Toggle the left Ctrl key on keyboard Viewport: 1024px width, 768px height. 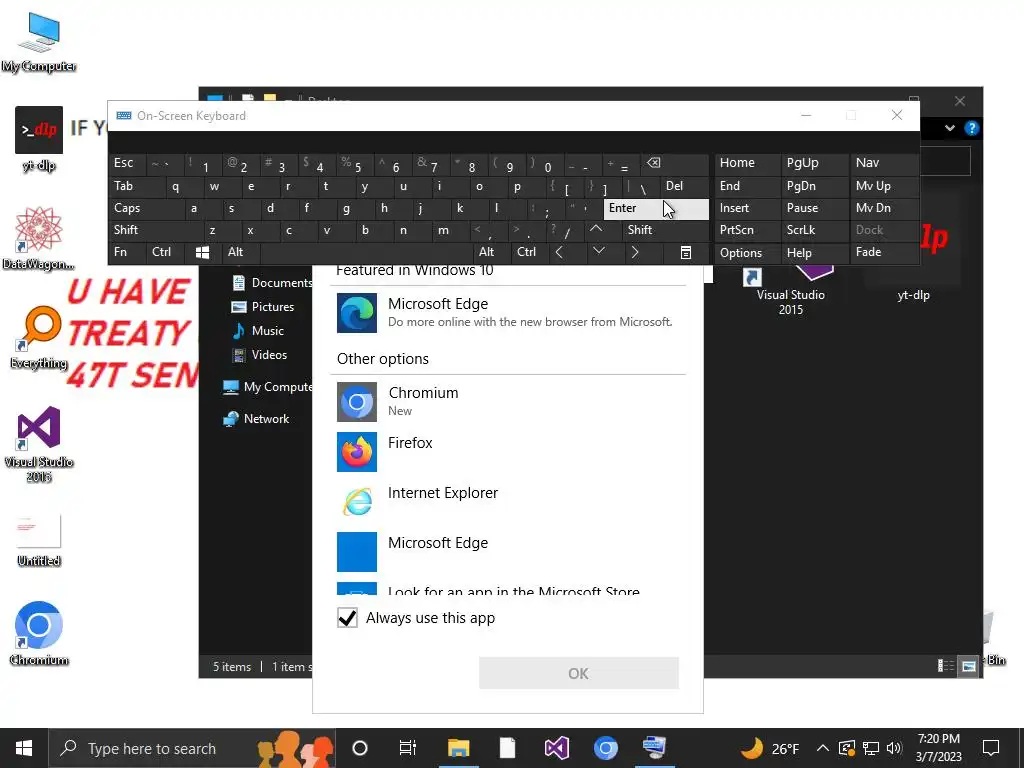(x=165, y=252)
